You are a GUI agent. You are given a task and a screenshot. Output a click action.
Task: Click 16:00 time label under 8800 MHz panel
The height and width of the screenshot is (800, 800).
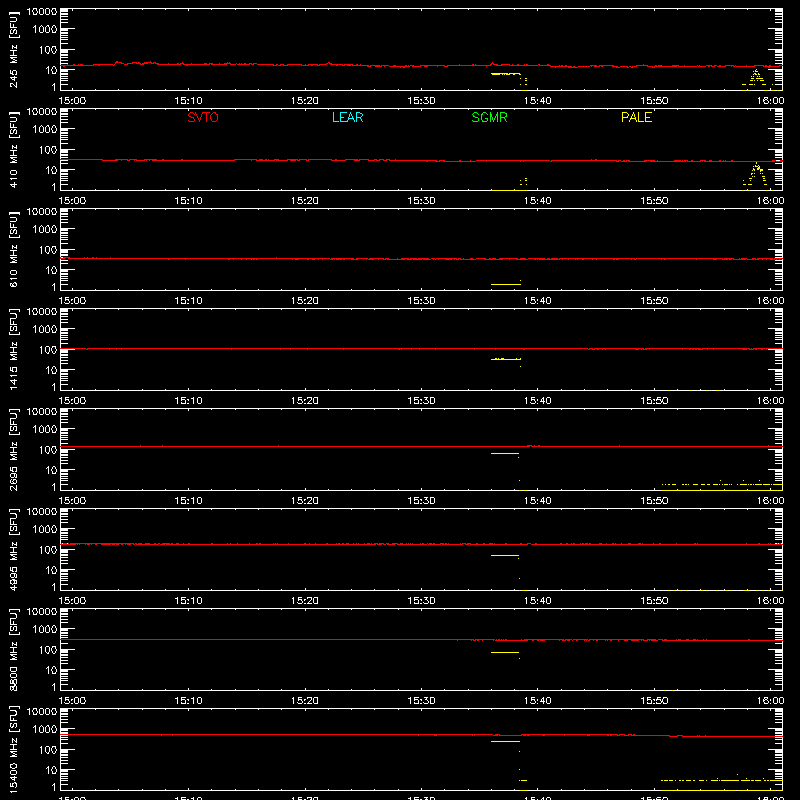[x=770, y=701]
